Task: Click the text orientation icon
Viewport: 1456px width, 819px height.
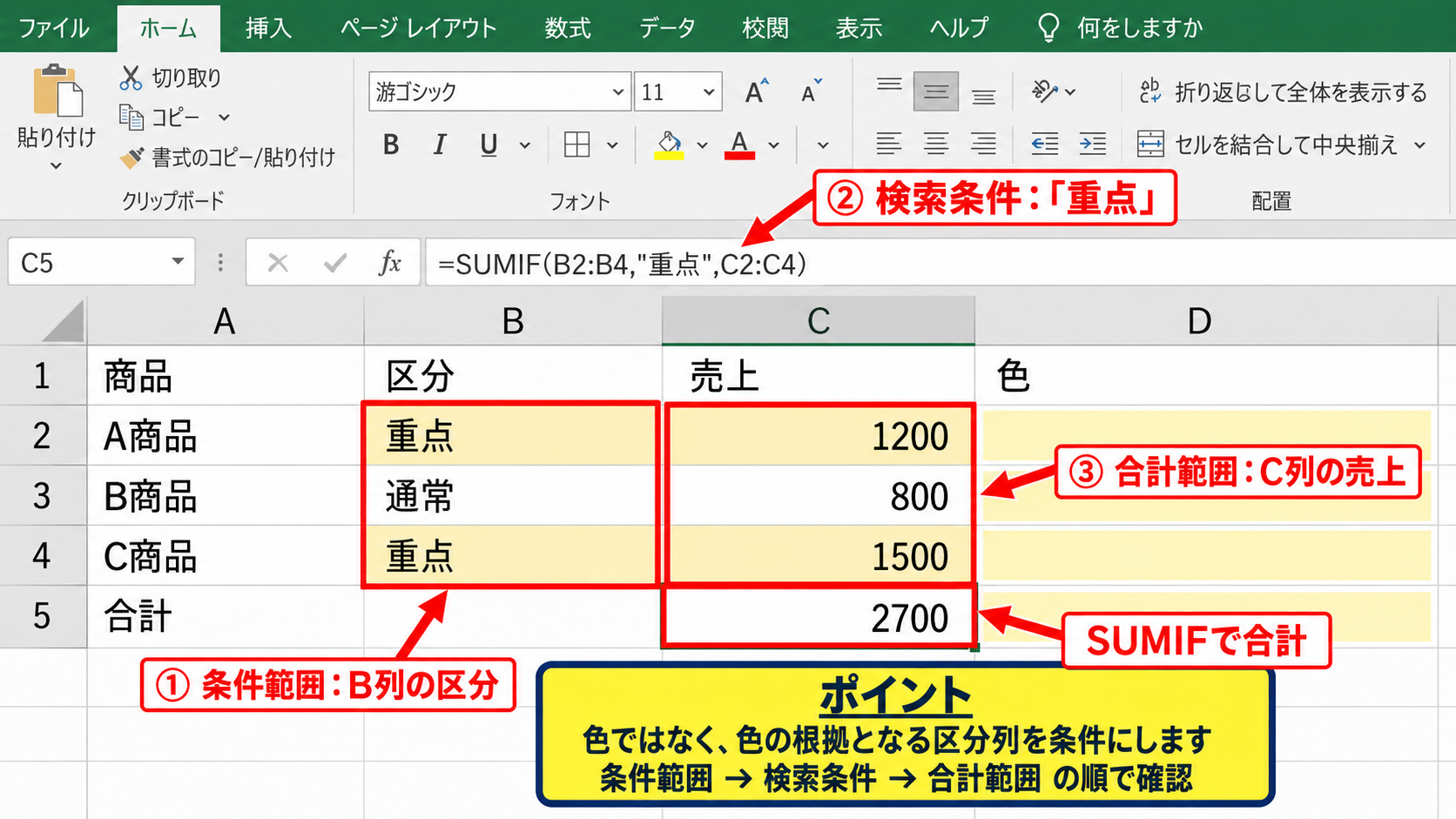Action: click(1044, 91)
